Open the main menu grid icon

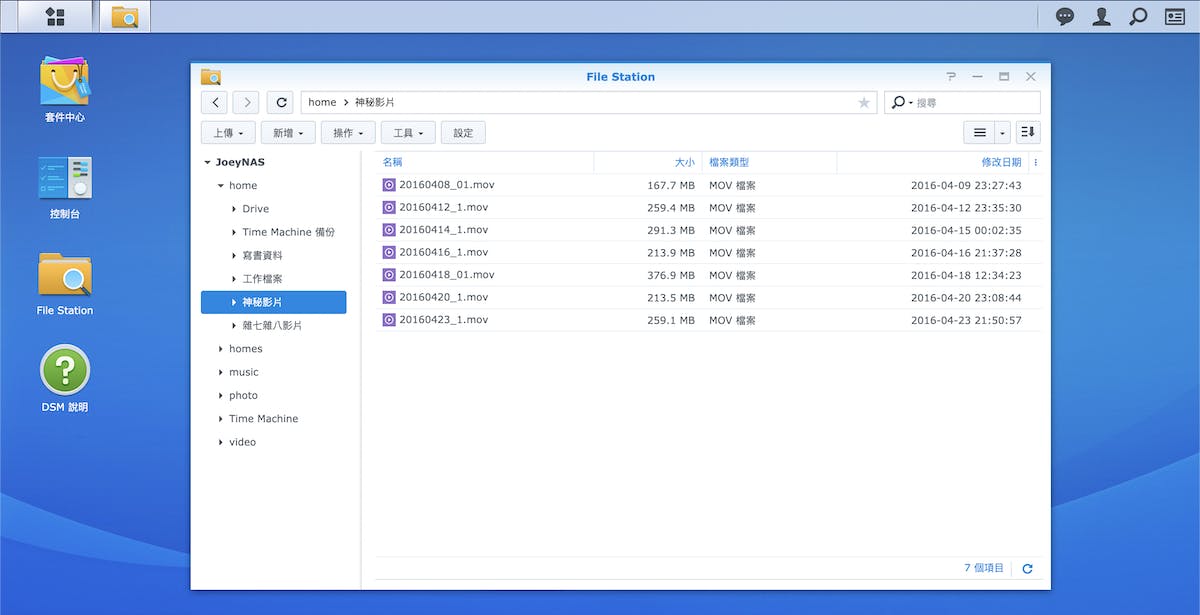(x=56, y=16)
